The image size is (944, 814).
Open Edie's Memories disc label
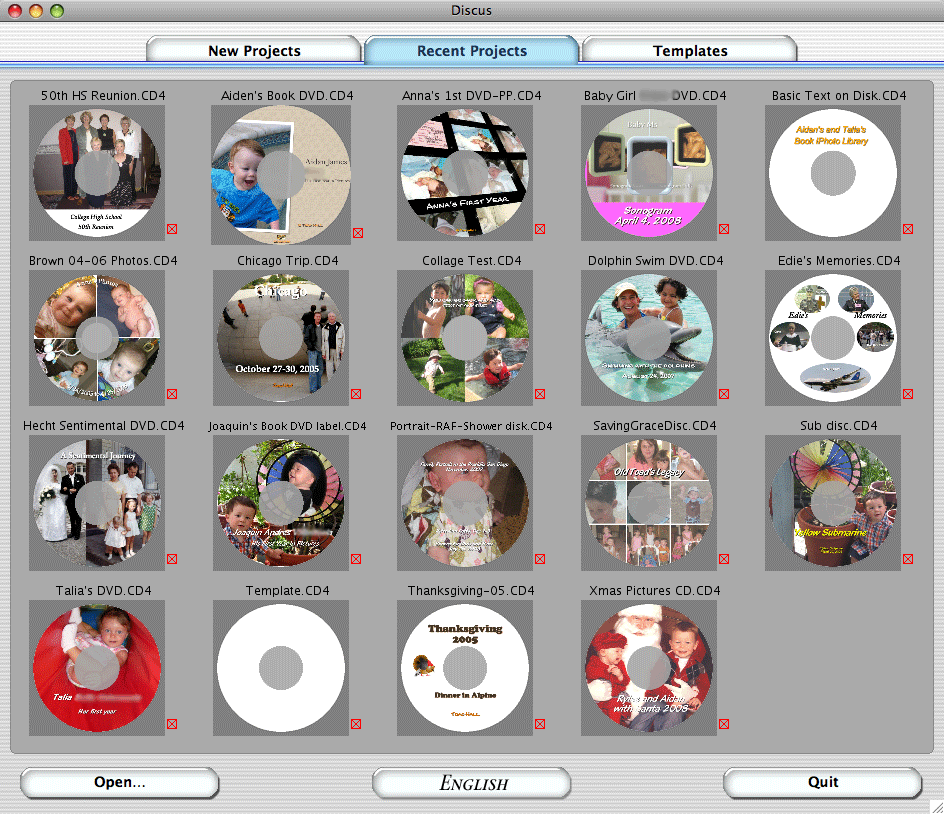[833, 337]
